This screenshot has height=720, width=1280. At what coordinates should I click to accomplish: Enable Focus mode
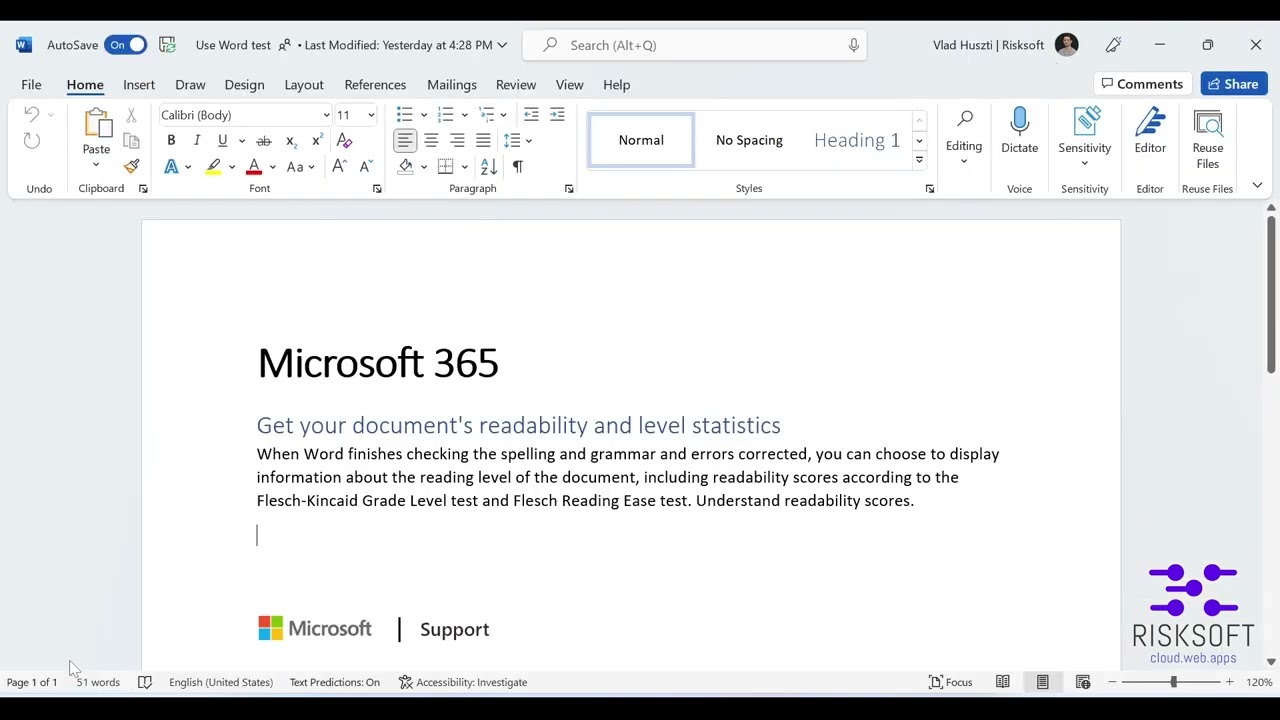click(x=950, y=682)
